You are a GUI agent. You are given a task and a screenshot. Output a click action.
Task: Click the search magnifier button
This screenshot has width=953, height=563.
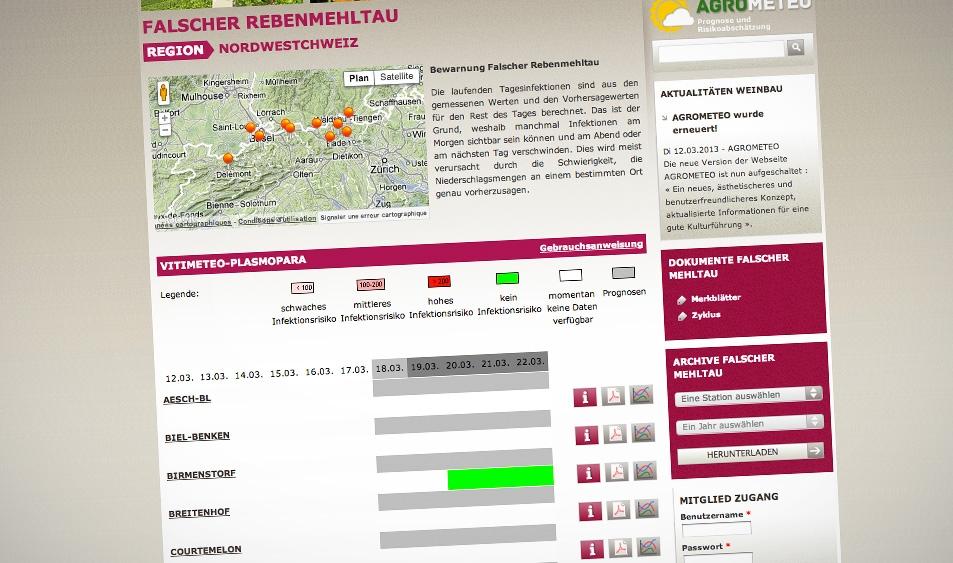pos(796,47)
